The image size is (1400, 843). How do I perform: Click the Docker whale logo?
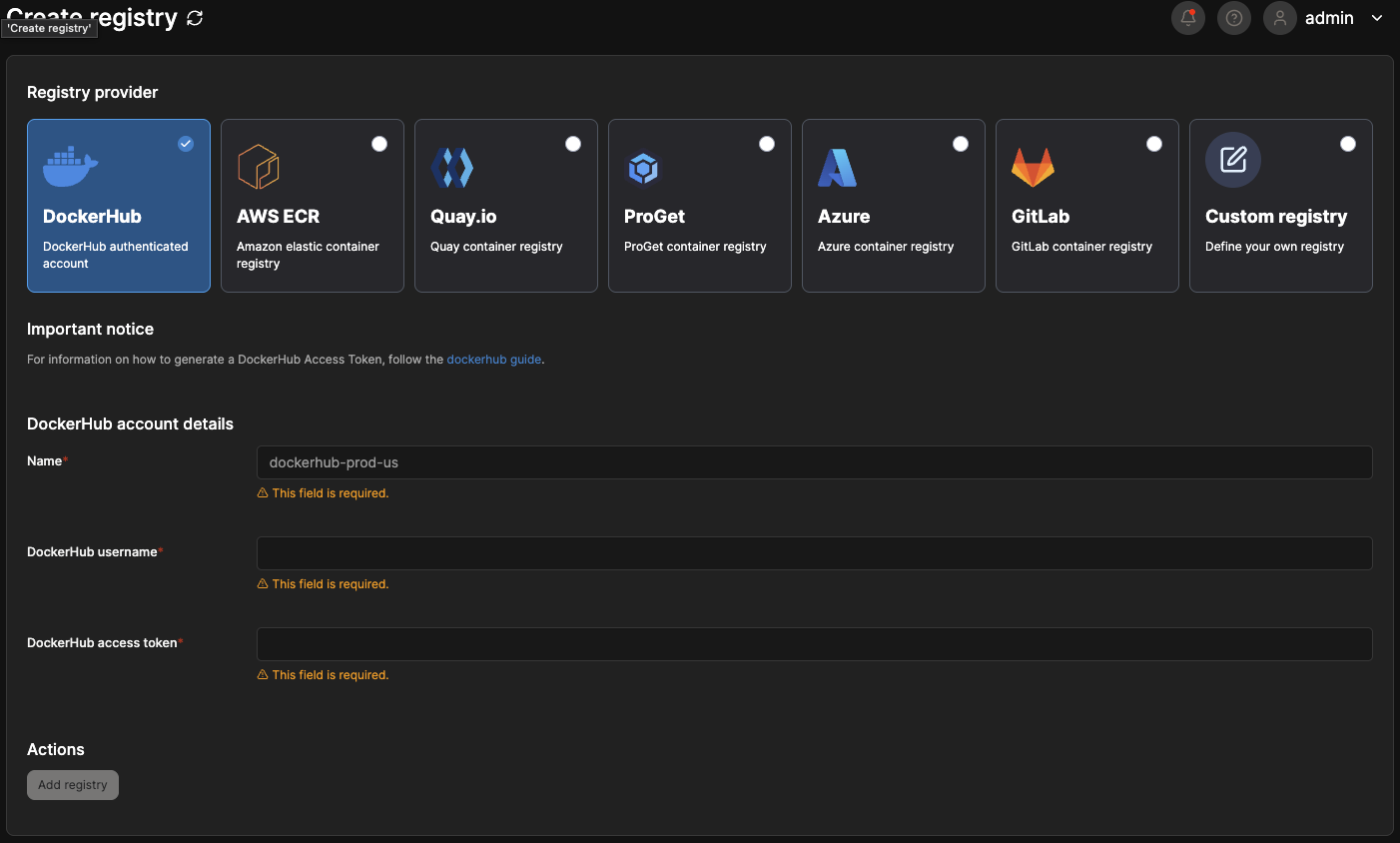click(x=70, y=167)
